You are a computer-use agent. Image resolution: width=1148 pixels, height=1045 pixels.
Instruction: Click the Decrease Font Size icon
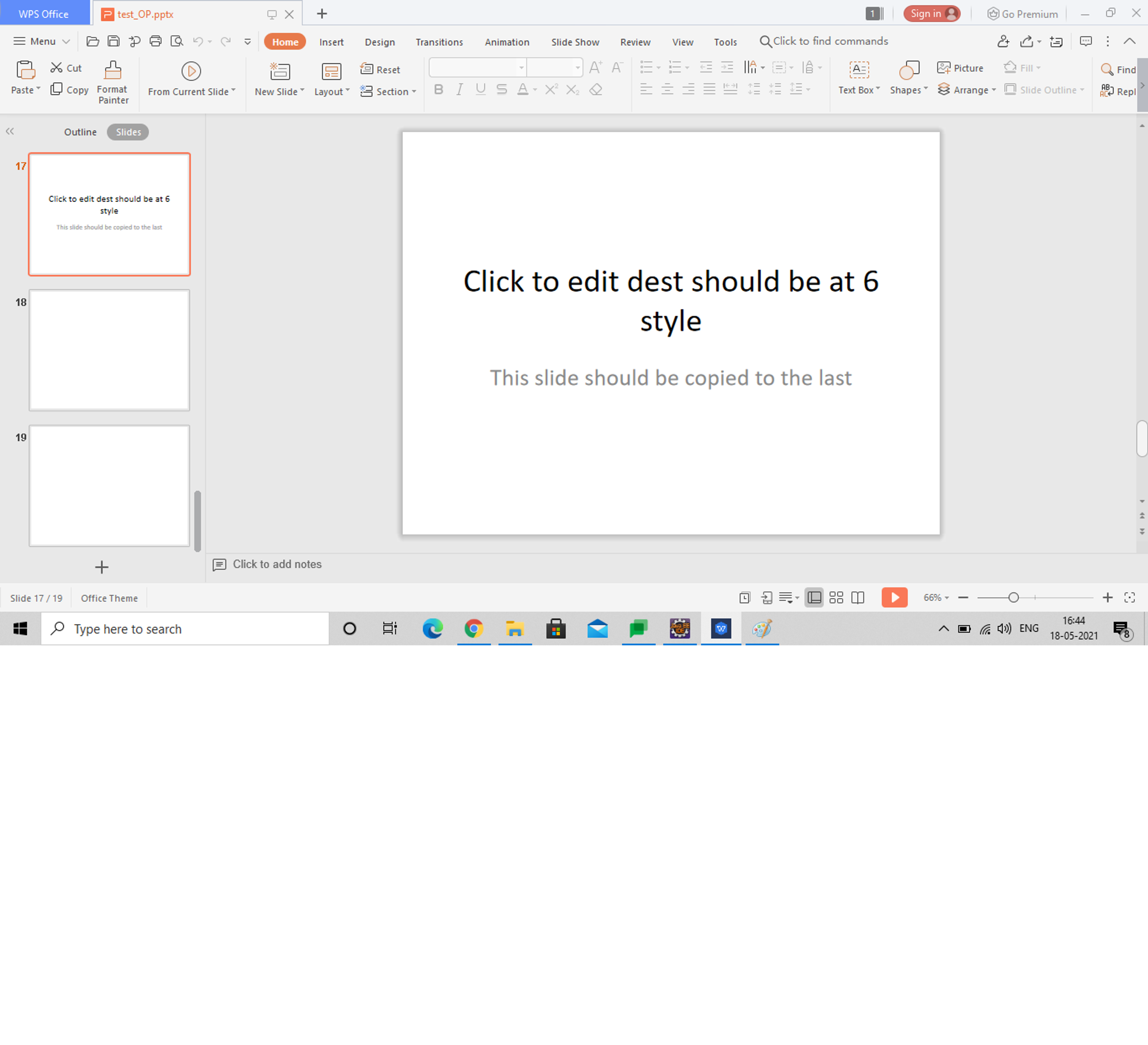tap(617, 68)
